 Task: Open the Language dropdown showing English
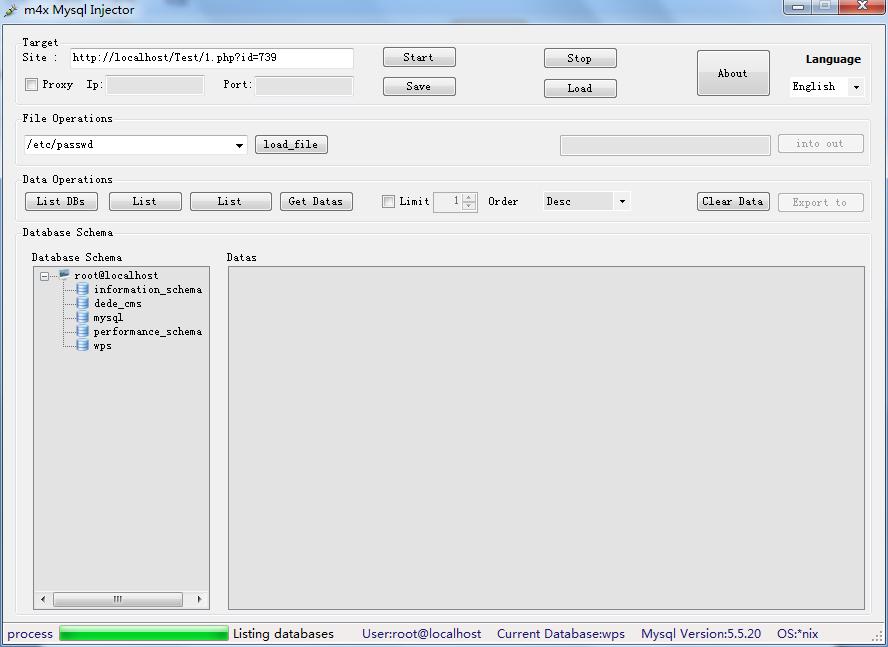(827, 87)
